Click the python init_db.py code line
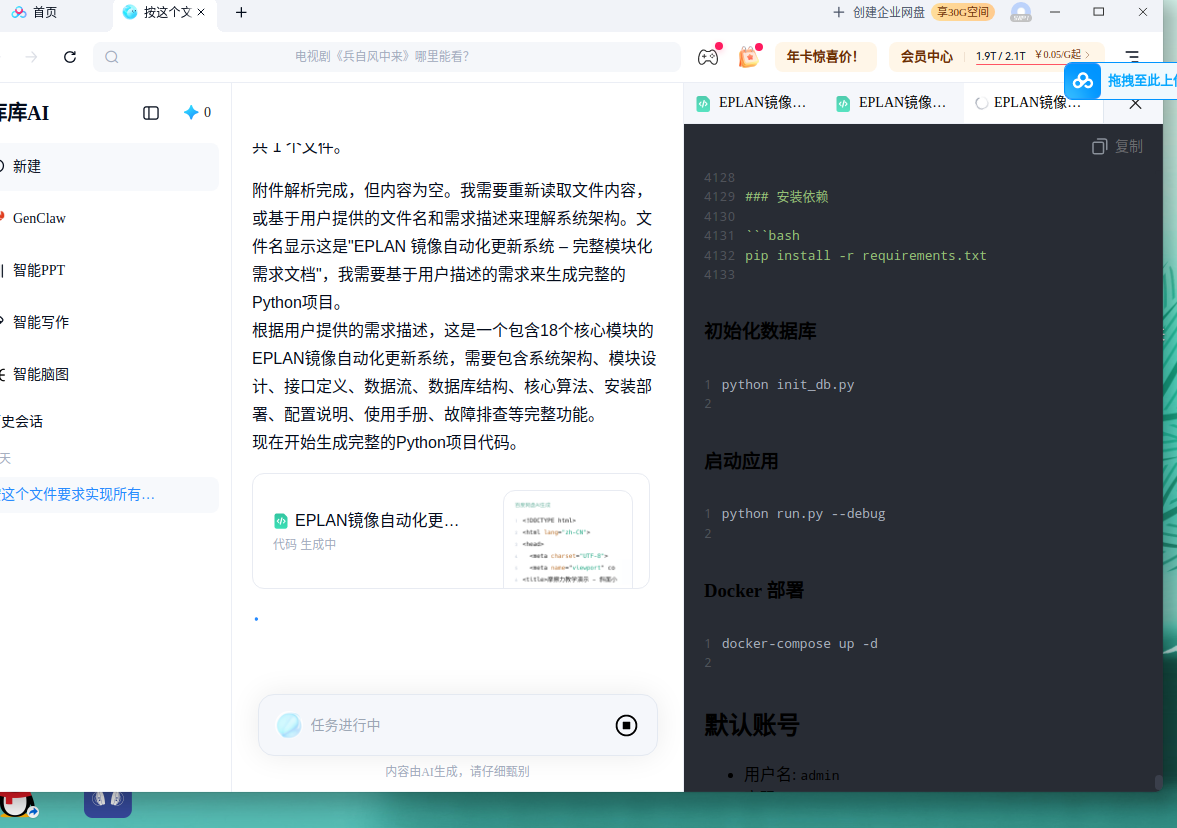 787,384
